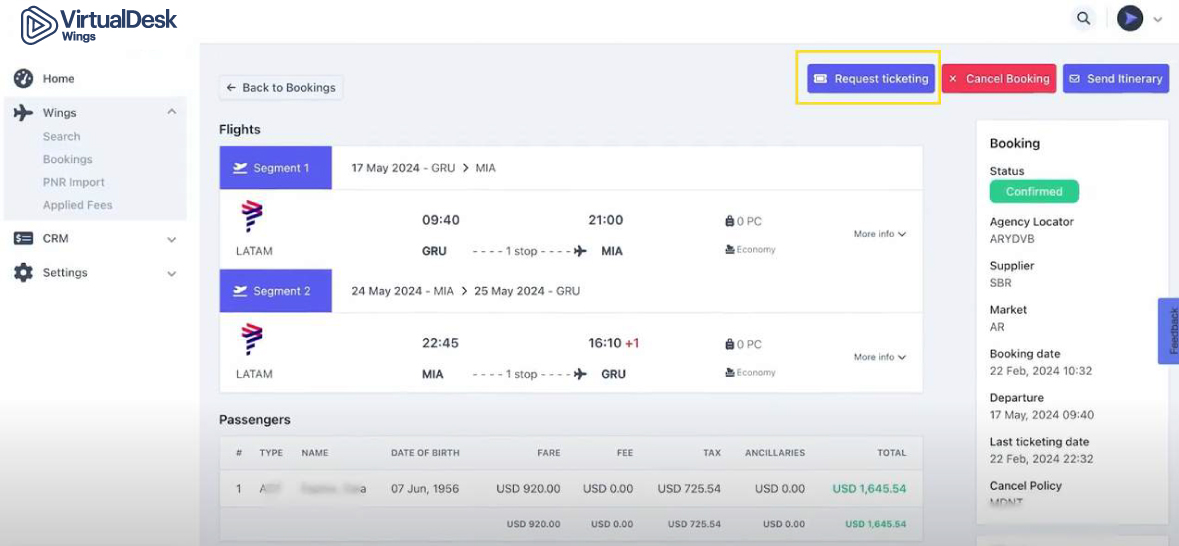Click the search magnifier icon
1179x546 pixels.
(x=1084, y=18)
